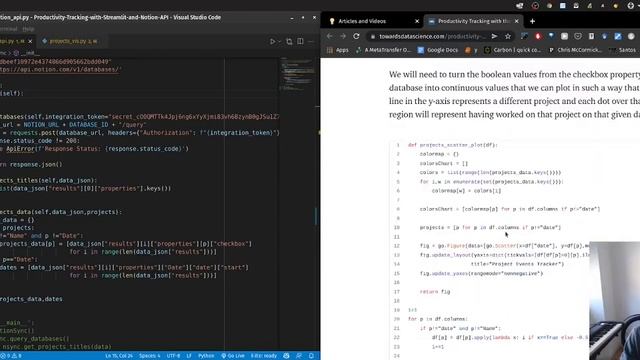
Task: Click the share/send icon in the address bar
Action: point(494,36)
